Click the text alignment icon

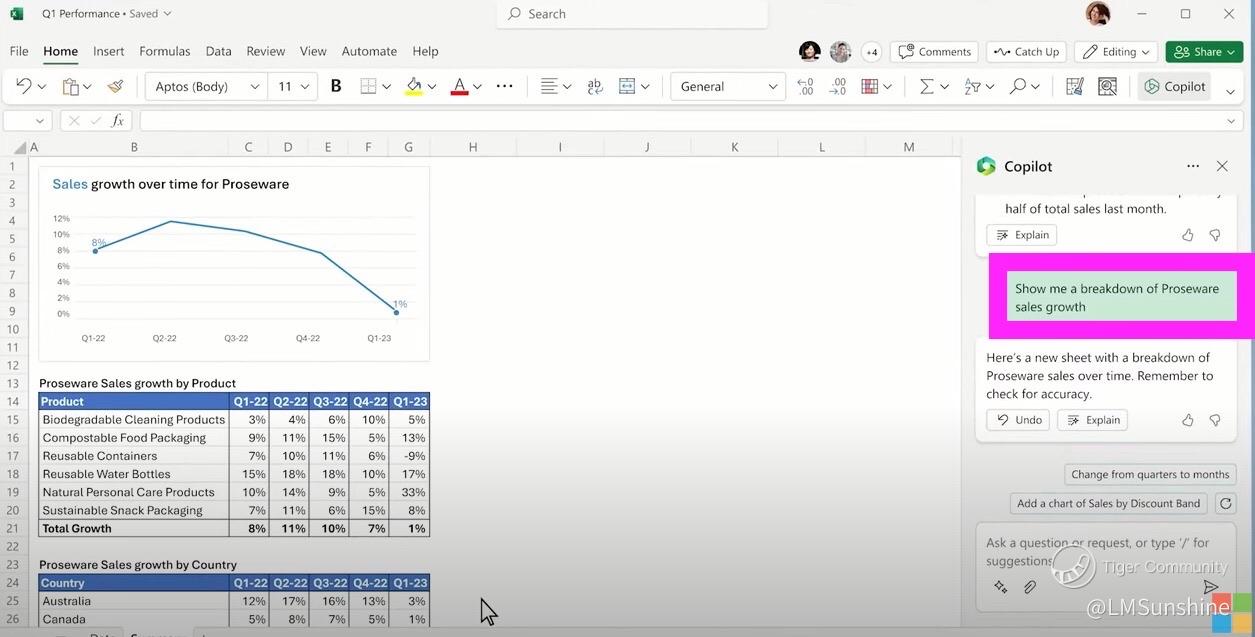coord(549,87)
